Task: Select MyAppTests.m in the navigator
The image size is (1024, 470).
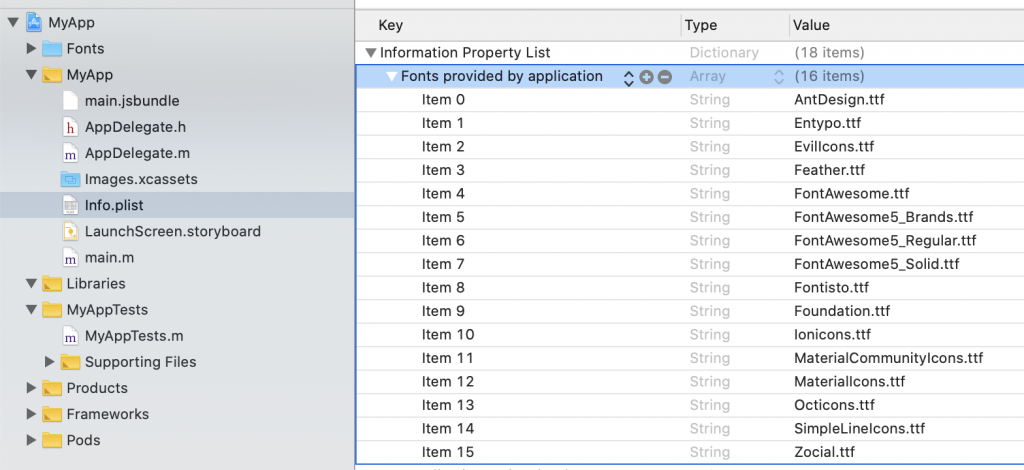Action: [134, 336]
